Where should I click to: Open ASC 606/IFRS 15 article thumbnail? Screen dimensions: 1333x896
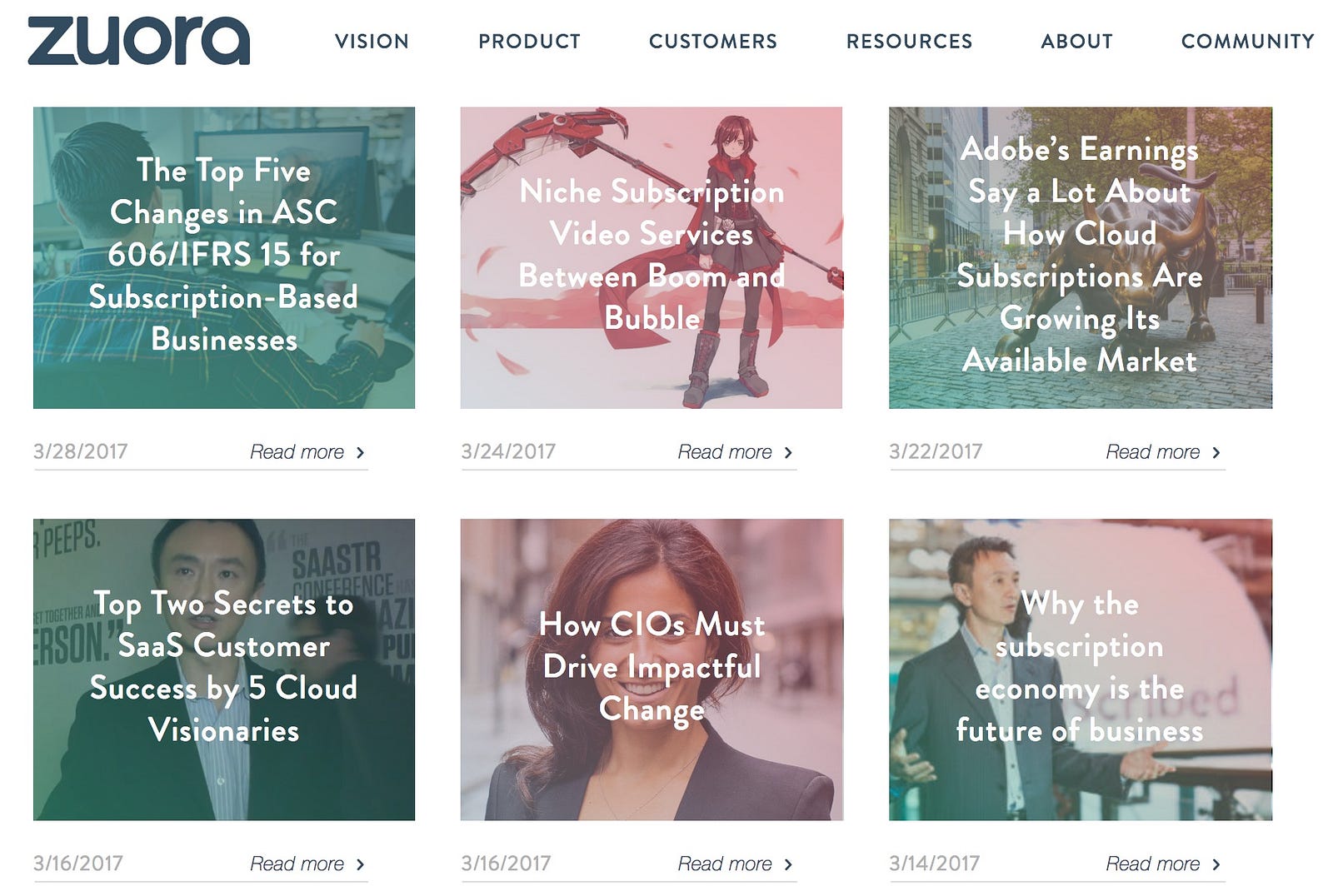[224, 257]
